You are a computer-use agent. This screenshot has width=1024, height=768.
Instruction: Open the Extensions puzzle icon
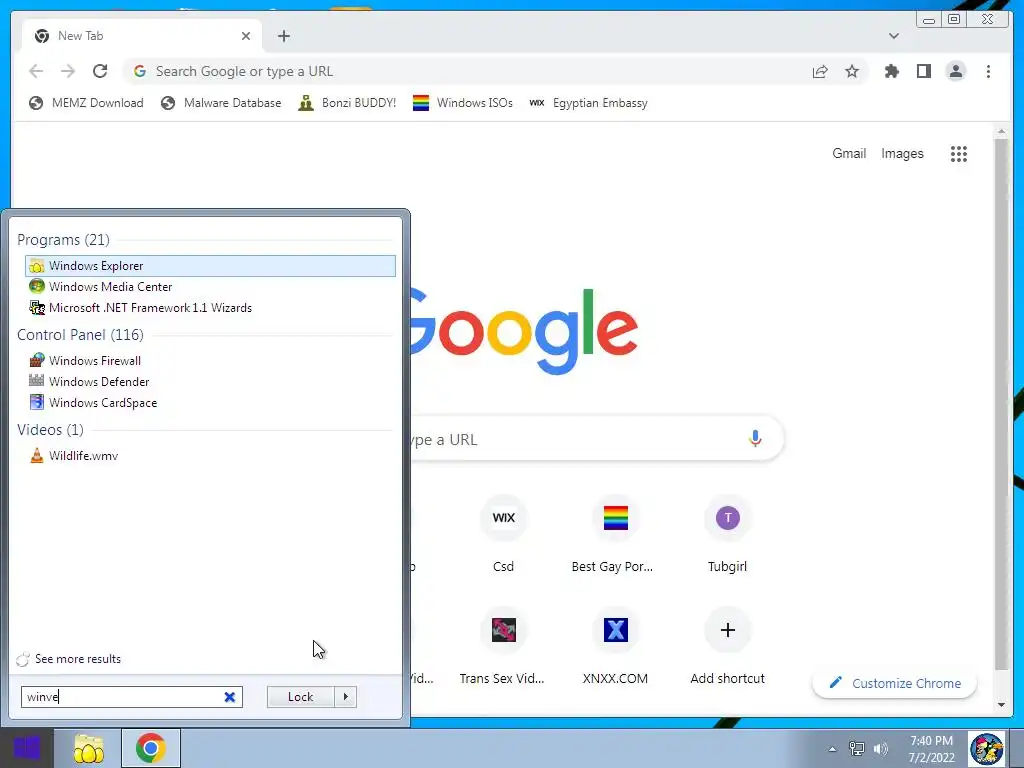891,71
